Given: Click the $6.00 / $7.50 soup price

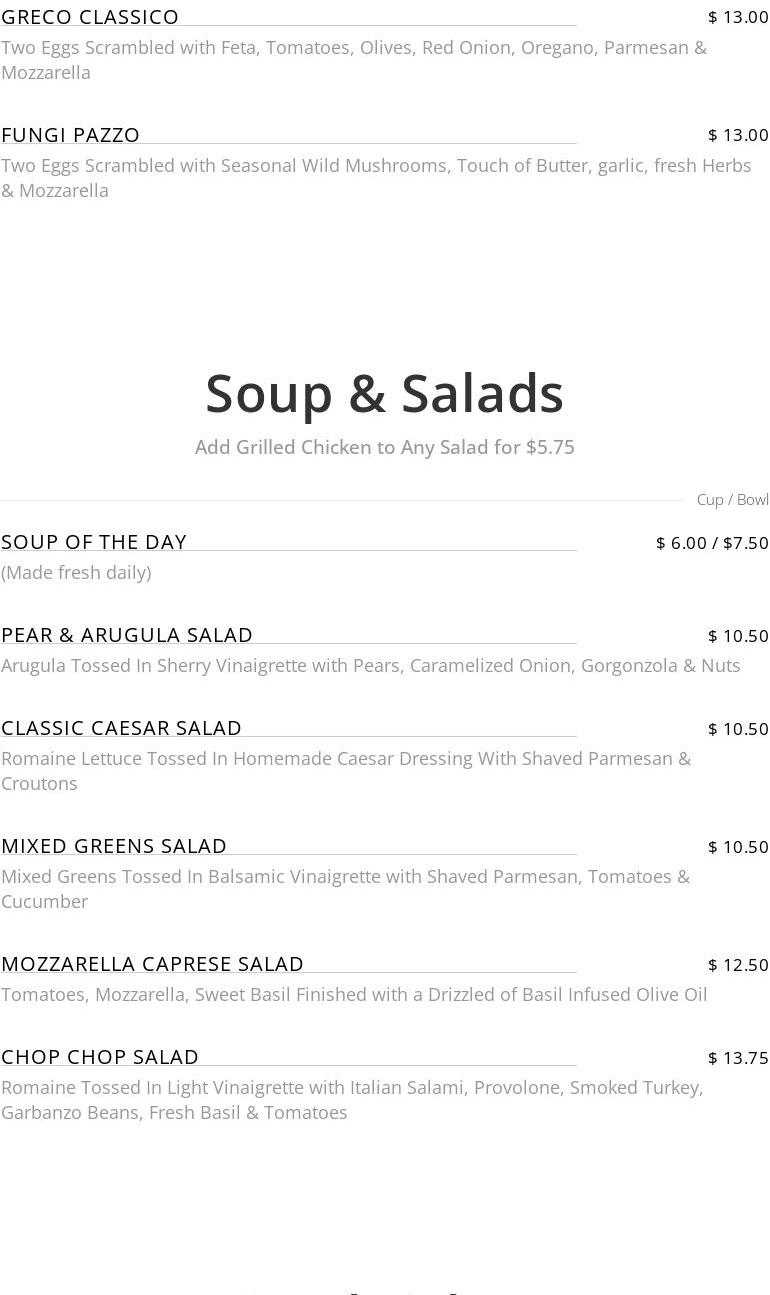Looking at the screenshot, I should [712, 543].
